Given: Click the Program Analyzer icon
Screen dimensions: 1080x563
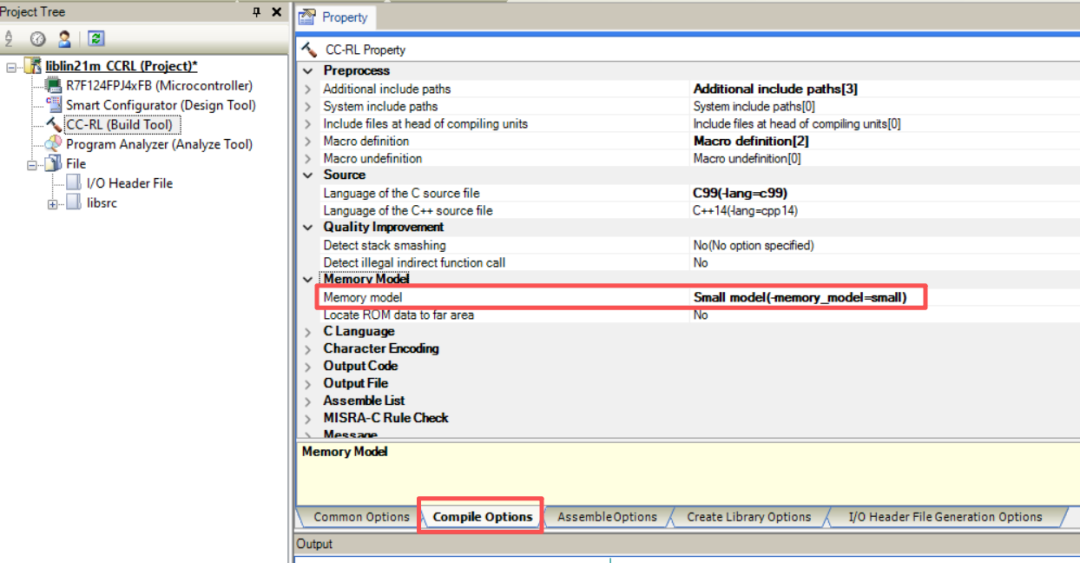Looking at the screenshot, I should (x=54, y=144).
